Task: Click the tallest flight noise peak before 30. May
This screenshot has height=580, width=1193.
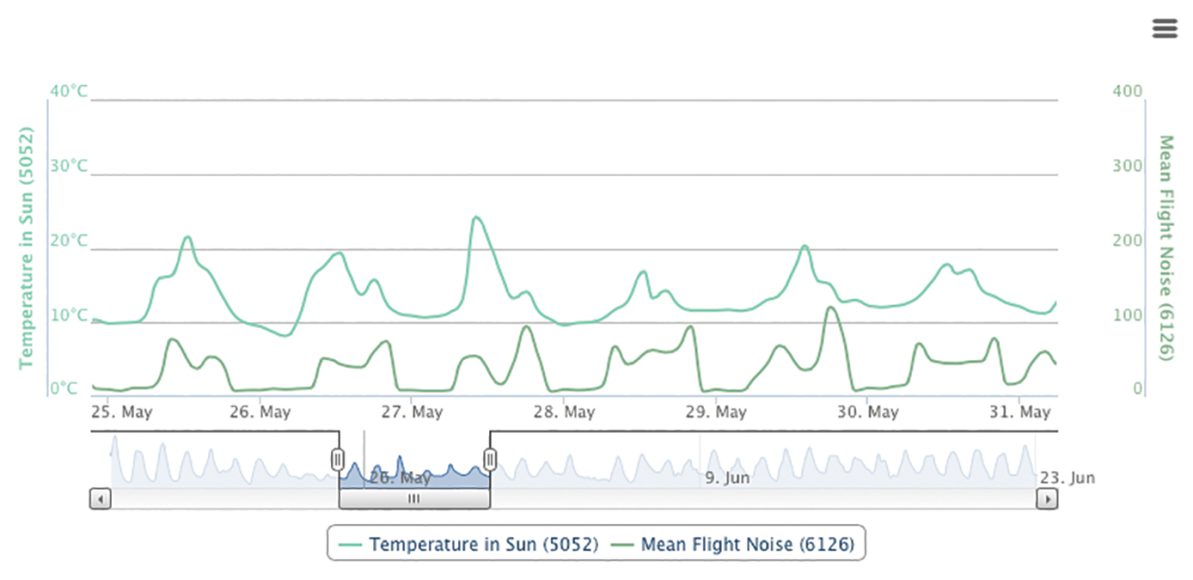Action: tap(830, 308)
